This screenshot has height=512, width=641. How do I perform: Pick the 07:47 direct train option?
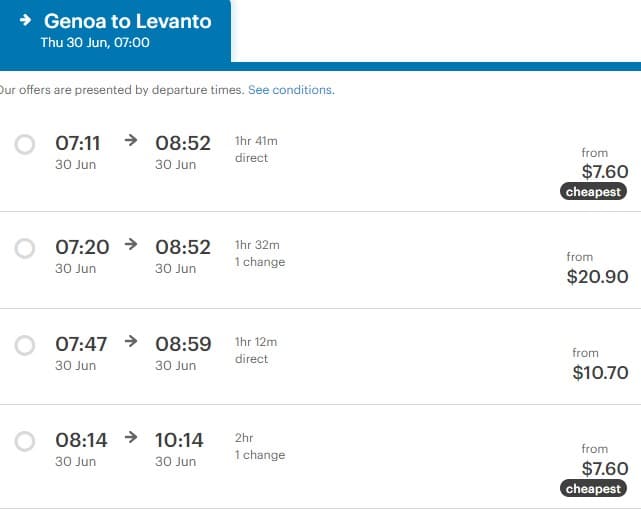tap(25, 345)
